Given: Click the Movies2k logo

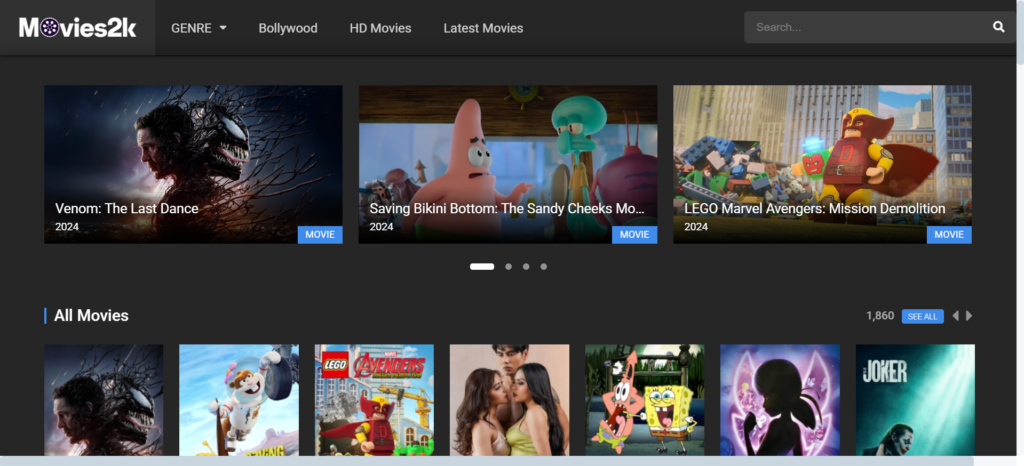Looking at the screenshot, I should 77,27.
